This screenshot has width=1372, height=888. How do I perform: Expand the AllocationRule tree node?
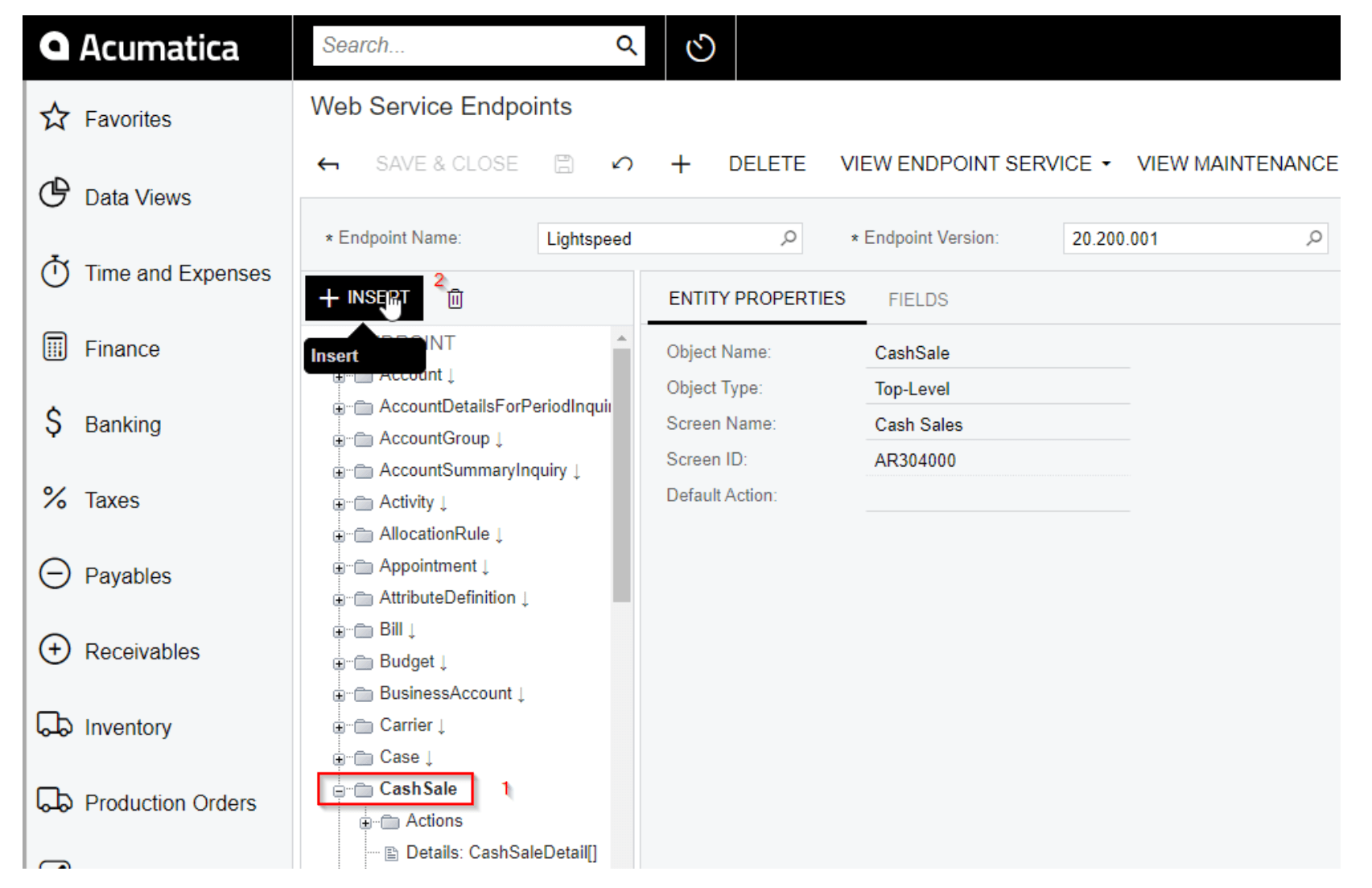(339, 535)
